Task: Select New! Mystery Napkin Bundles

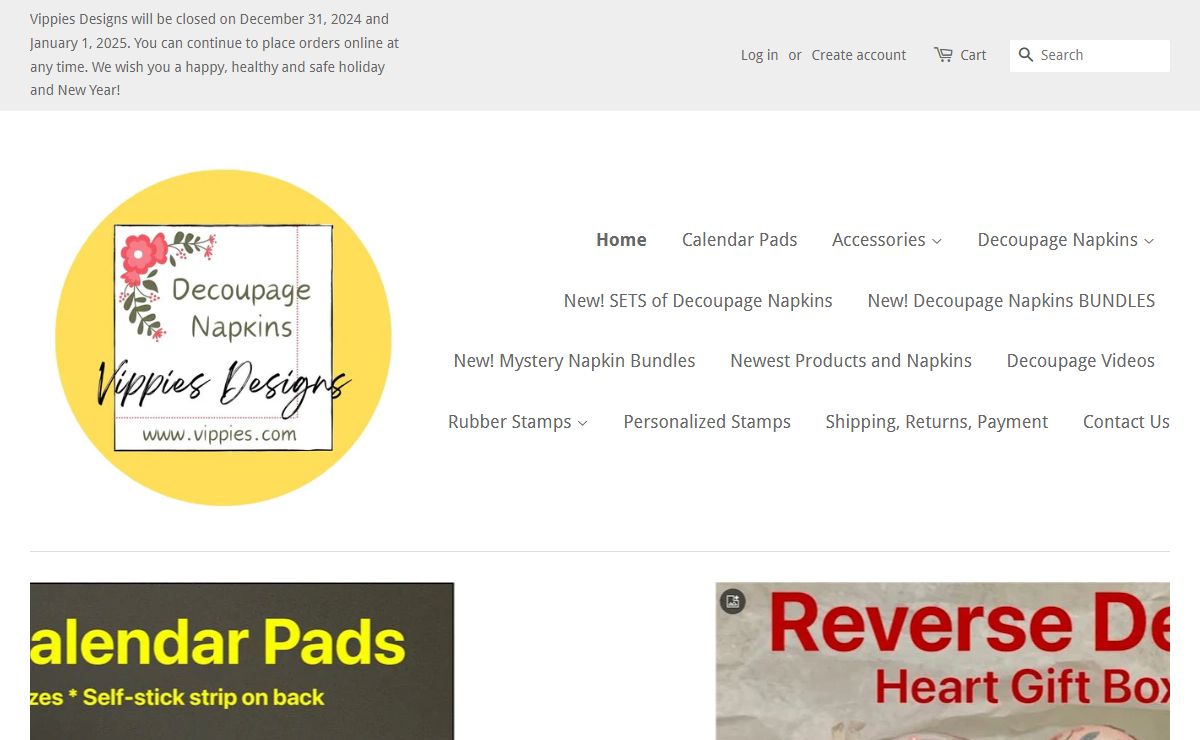Action: pyautogui.click(x=574, y=361)
